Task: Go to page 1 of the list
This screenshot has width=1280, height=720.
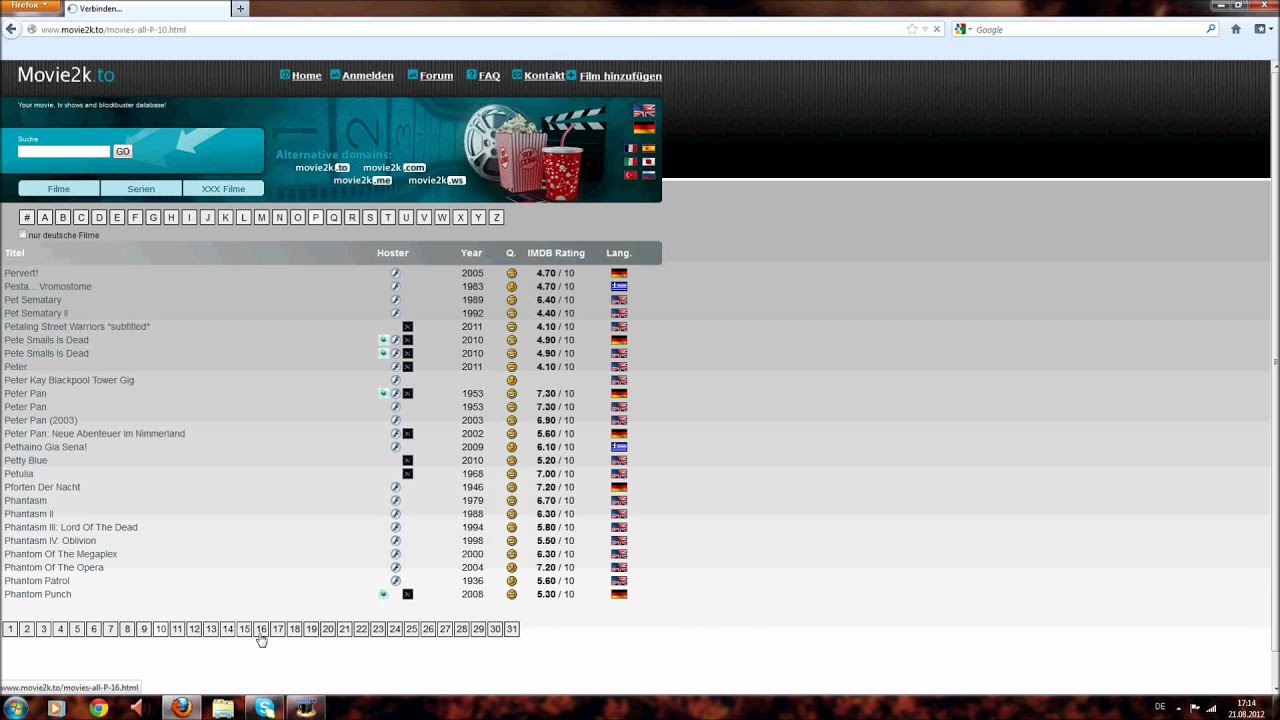Action: [x=10, y=629]
